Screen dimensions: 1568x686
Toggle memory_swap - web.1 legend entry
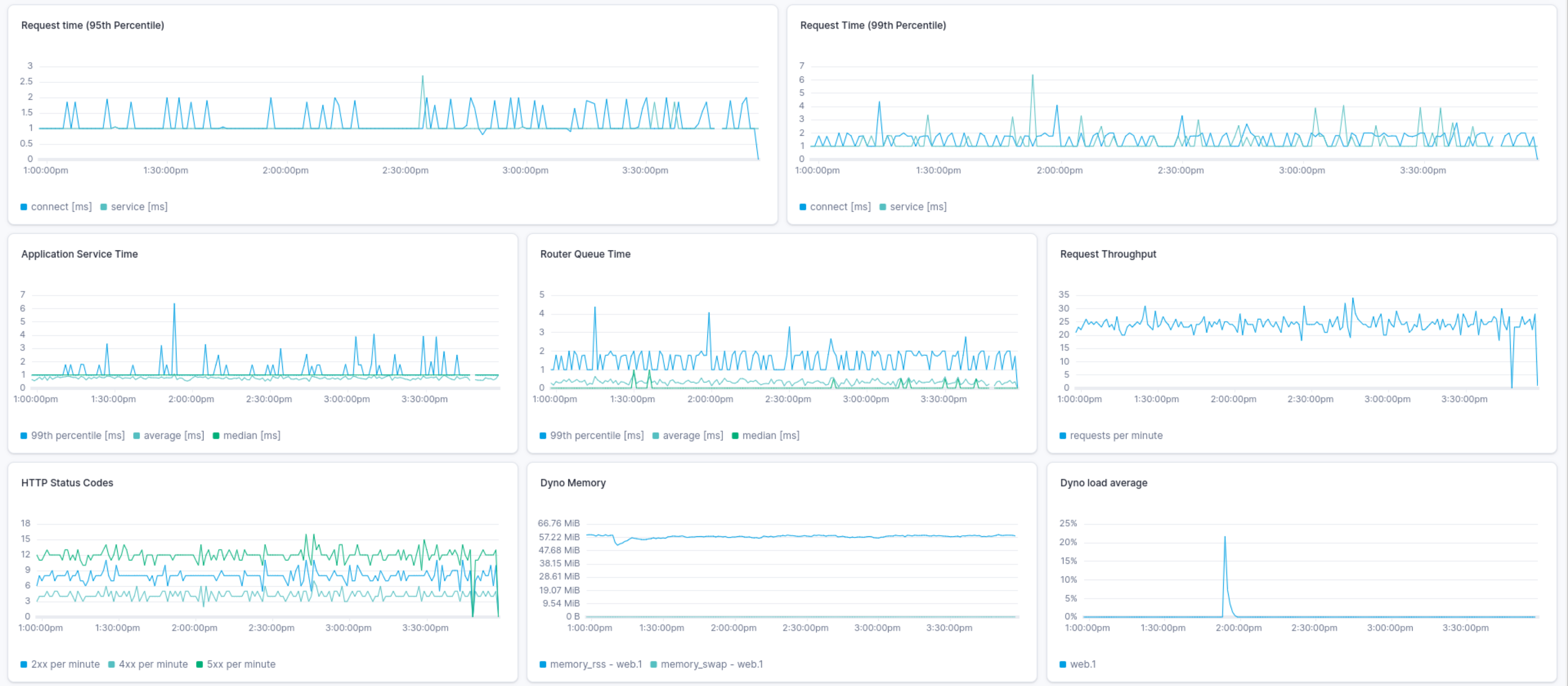[707, 664]
